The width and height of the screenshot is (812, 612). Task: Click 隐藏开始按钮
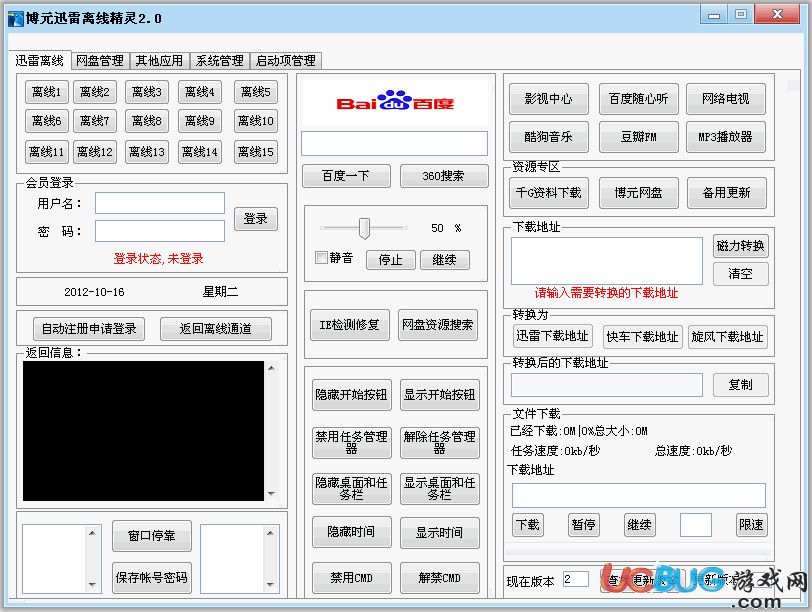[352, 395]
